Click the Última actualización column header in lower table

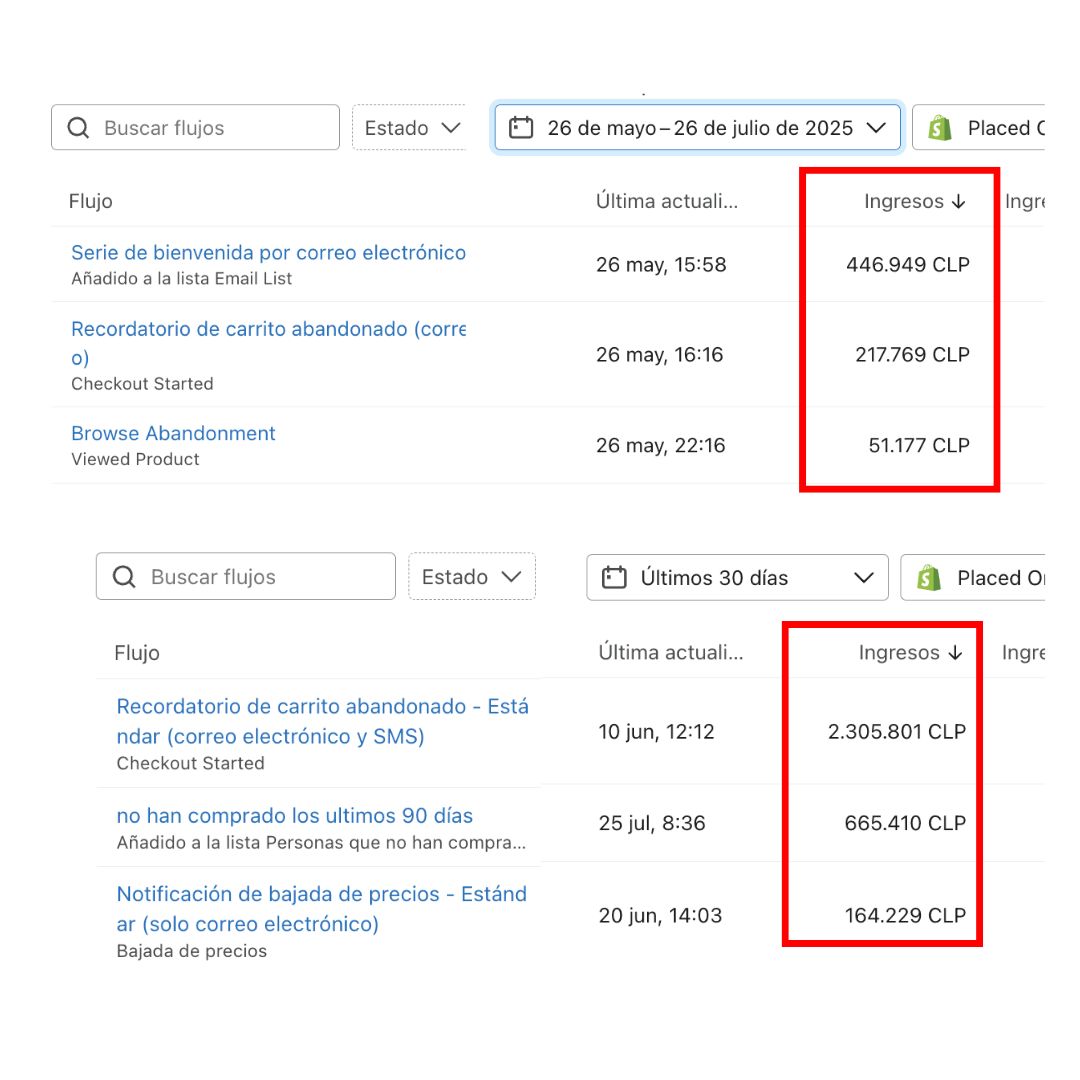(670, 653)
